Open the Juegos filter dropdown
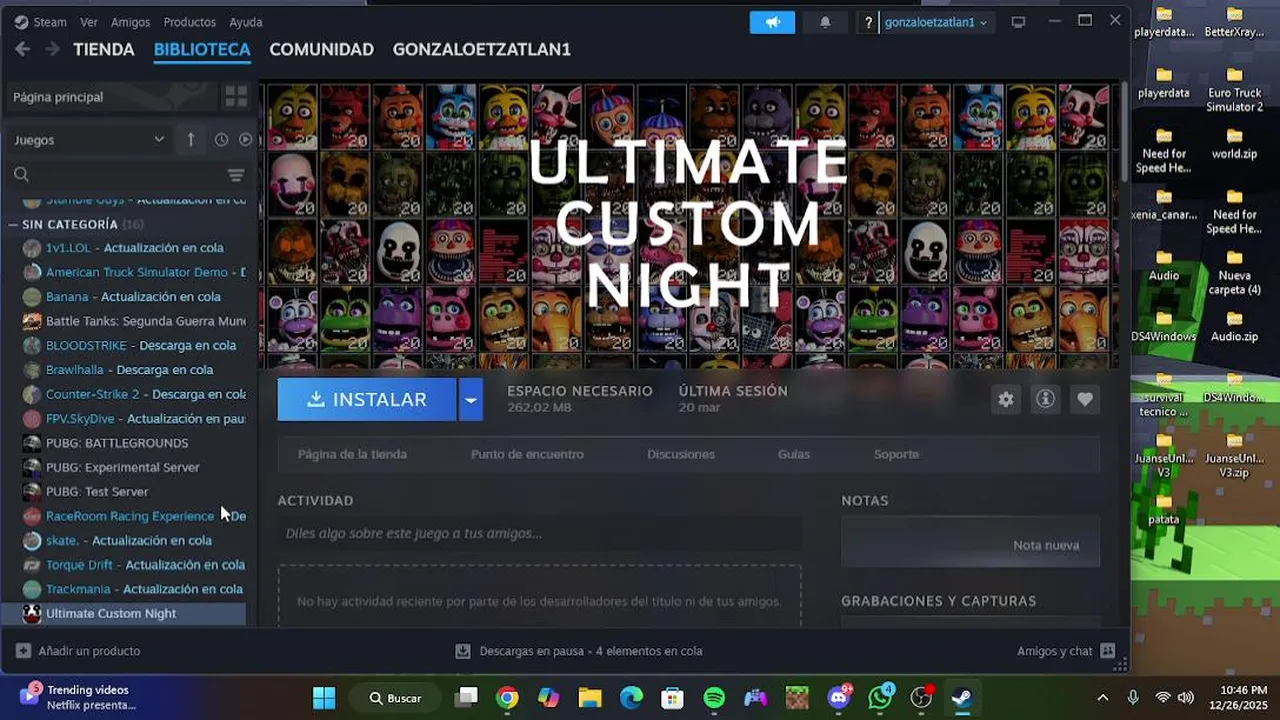Viewport: 1280px width, 720px height. [89, 140]
